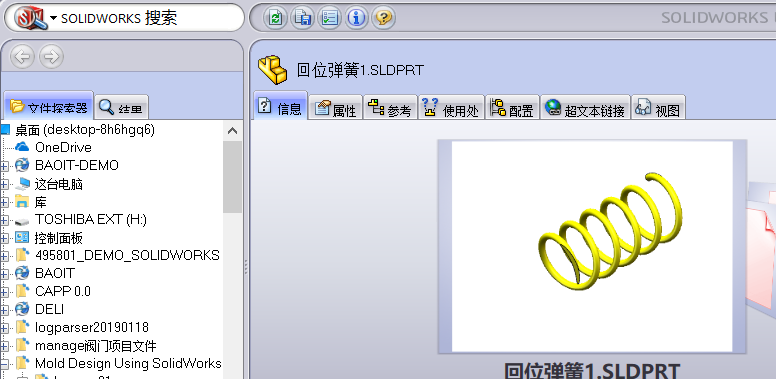Select Mold Design Using SolidWorks folder
Viewport: 776px width, 379px height.
128,363
